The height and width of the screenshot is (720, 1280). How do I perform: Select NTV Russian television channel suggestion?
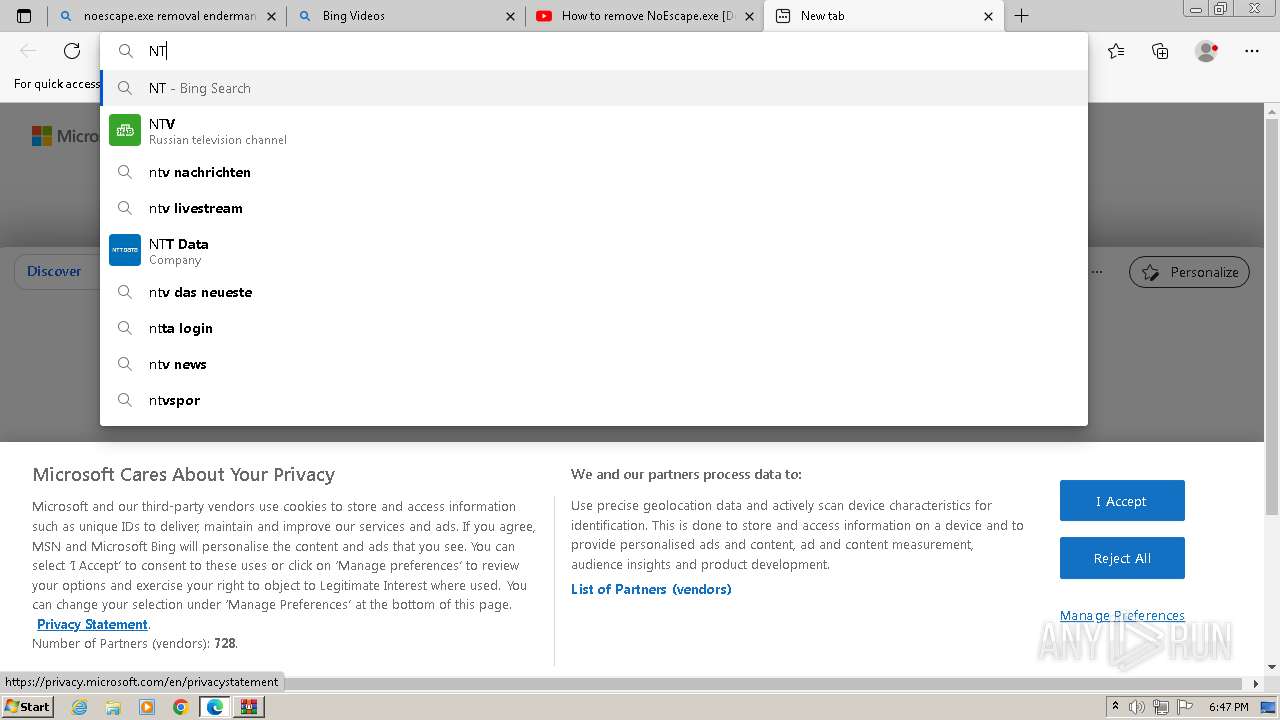pos(594,131)
